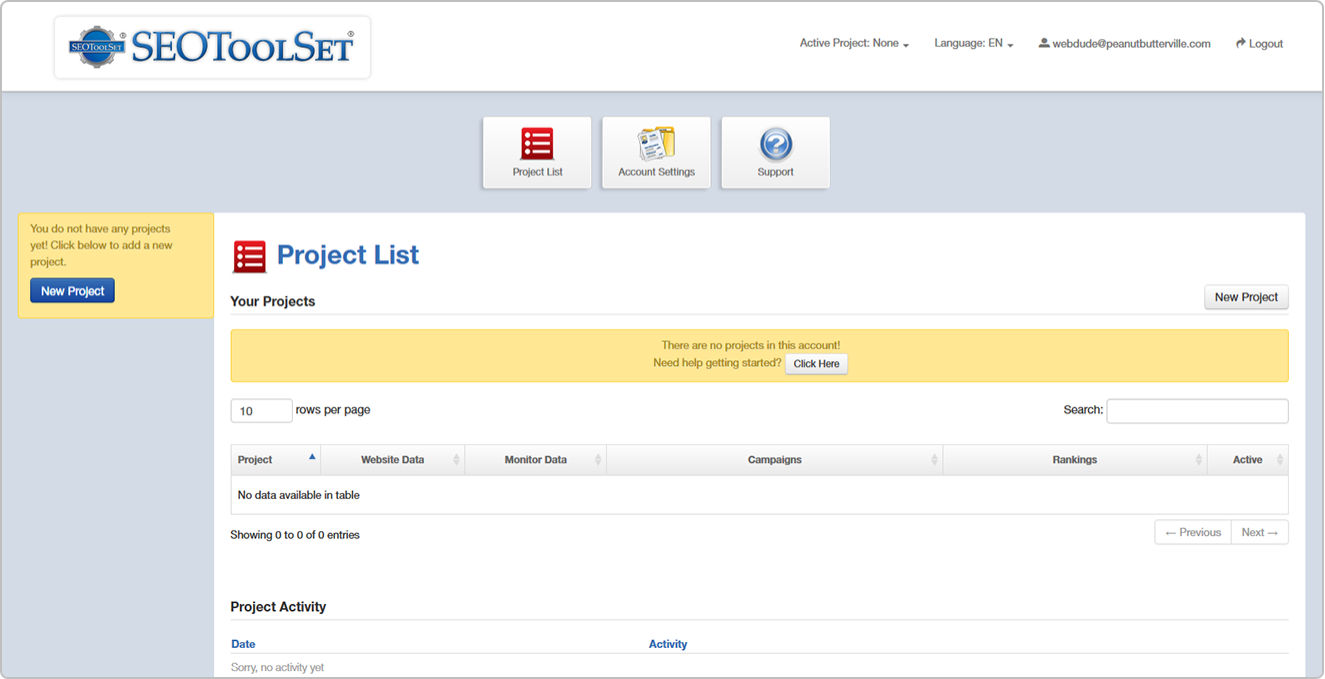Open the Project List navigation tile

(537, 153)
